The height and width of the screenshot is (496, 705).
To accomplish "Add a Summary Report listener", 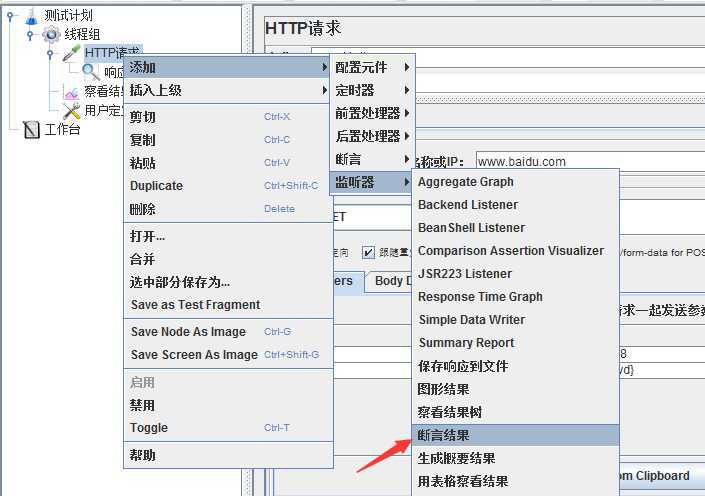I will point(515,343).
